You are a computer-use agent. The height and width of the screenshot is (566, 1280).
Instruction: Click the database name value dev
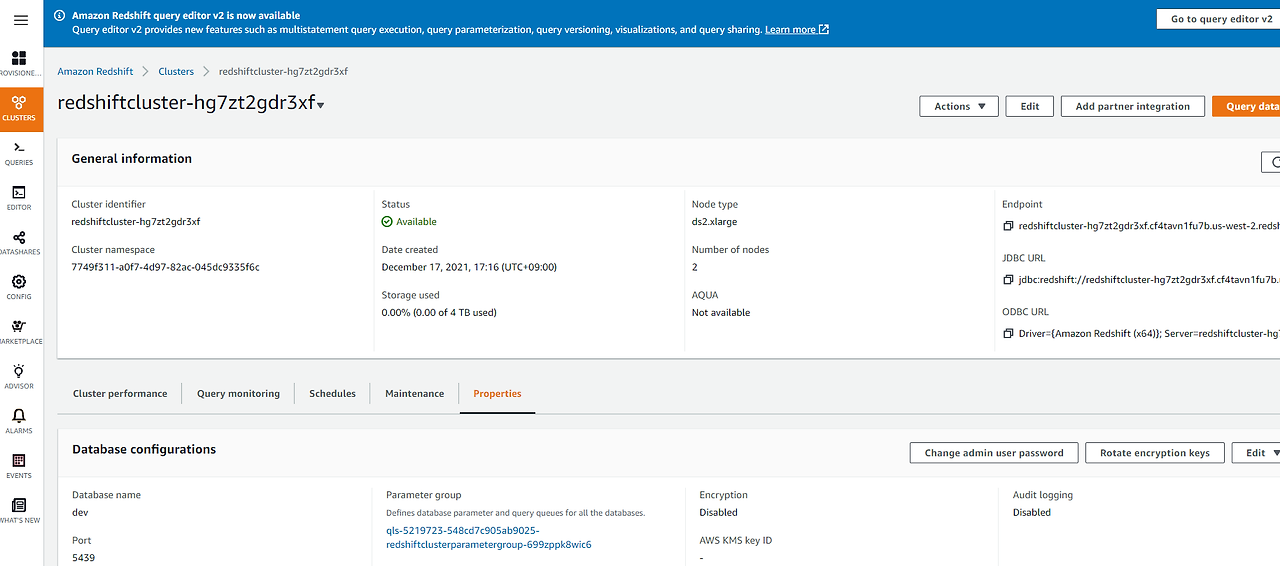pyautogui.click(x=80, y=512)
